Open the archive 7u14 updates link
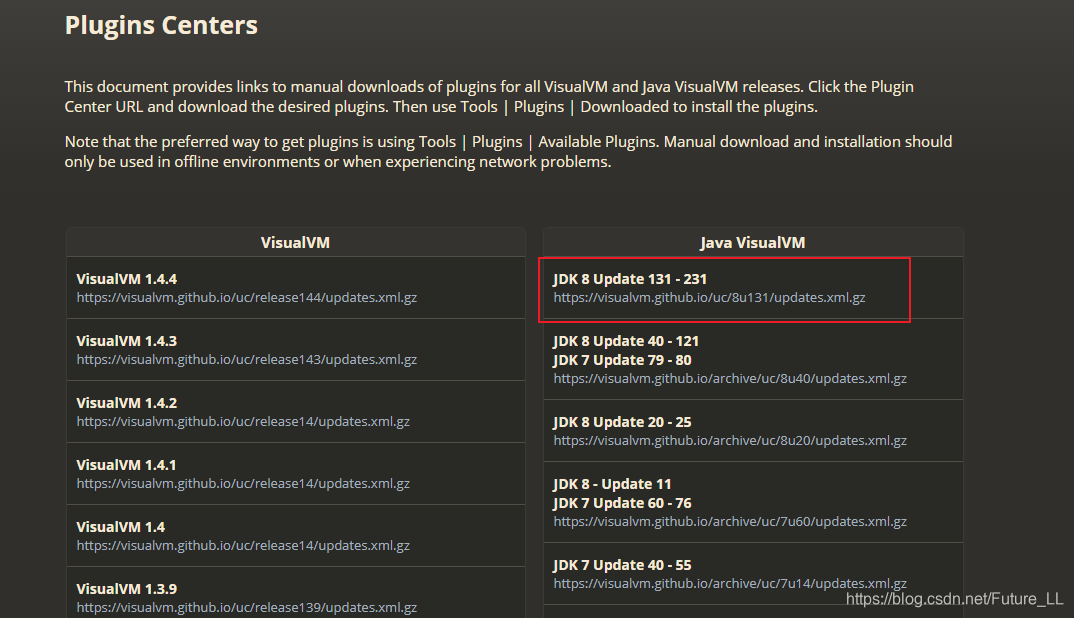The width and height of the screenshot is (1074, 618). pos(730,583)
